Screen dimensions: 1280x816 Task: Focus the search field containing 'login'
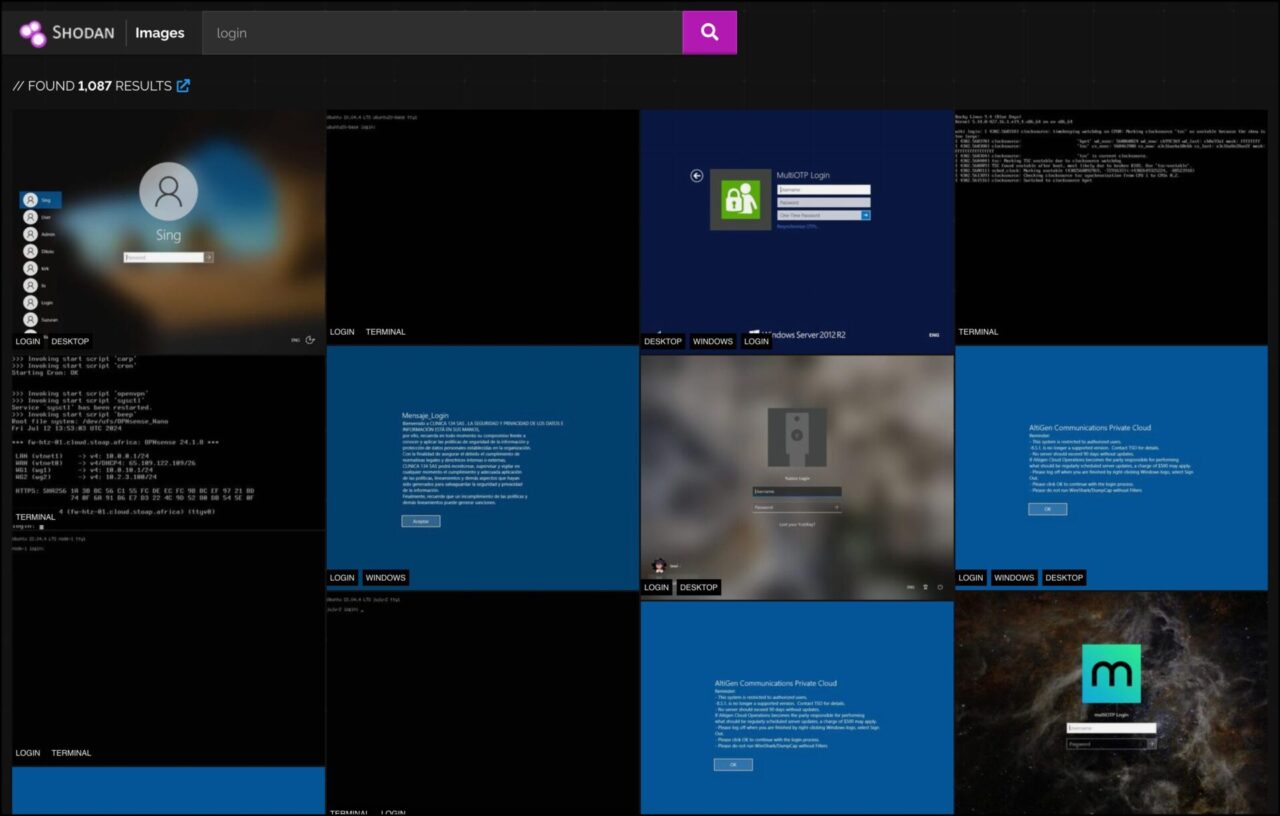442,33
